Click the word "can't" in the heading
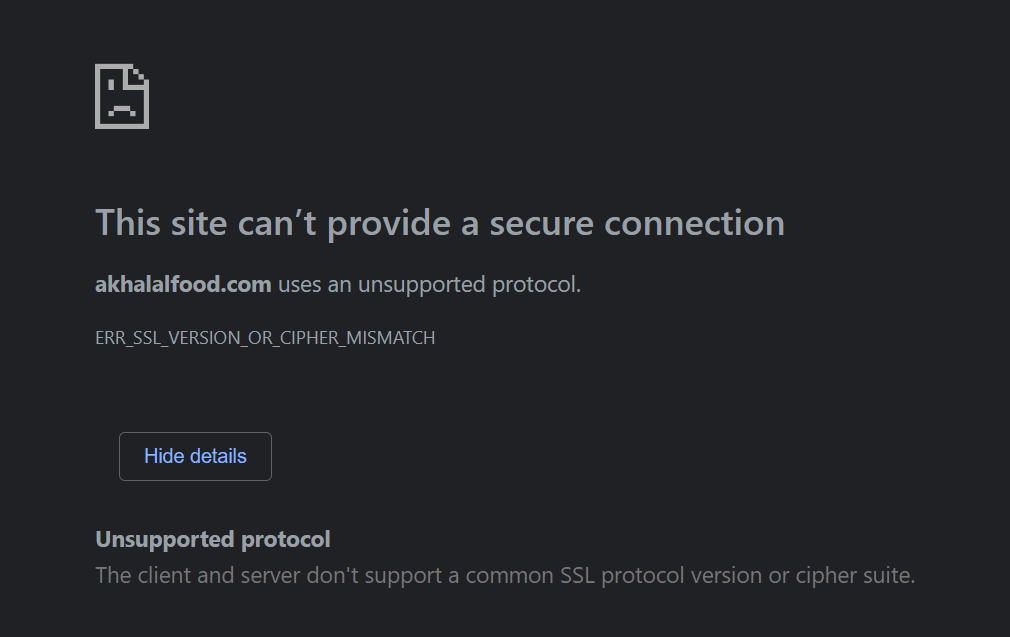Screen dimensions: 1010x637 [x=277, y=223]
